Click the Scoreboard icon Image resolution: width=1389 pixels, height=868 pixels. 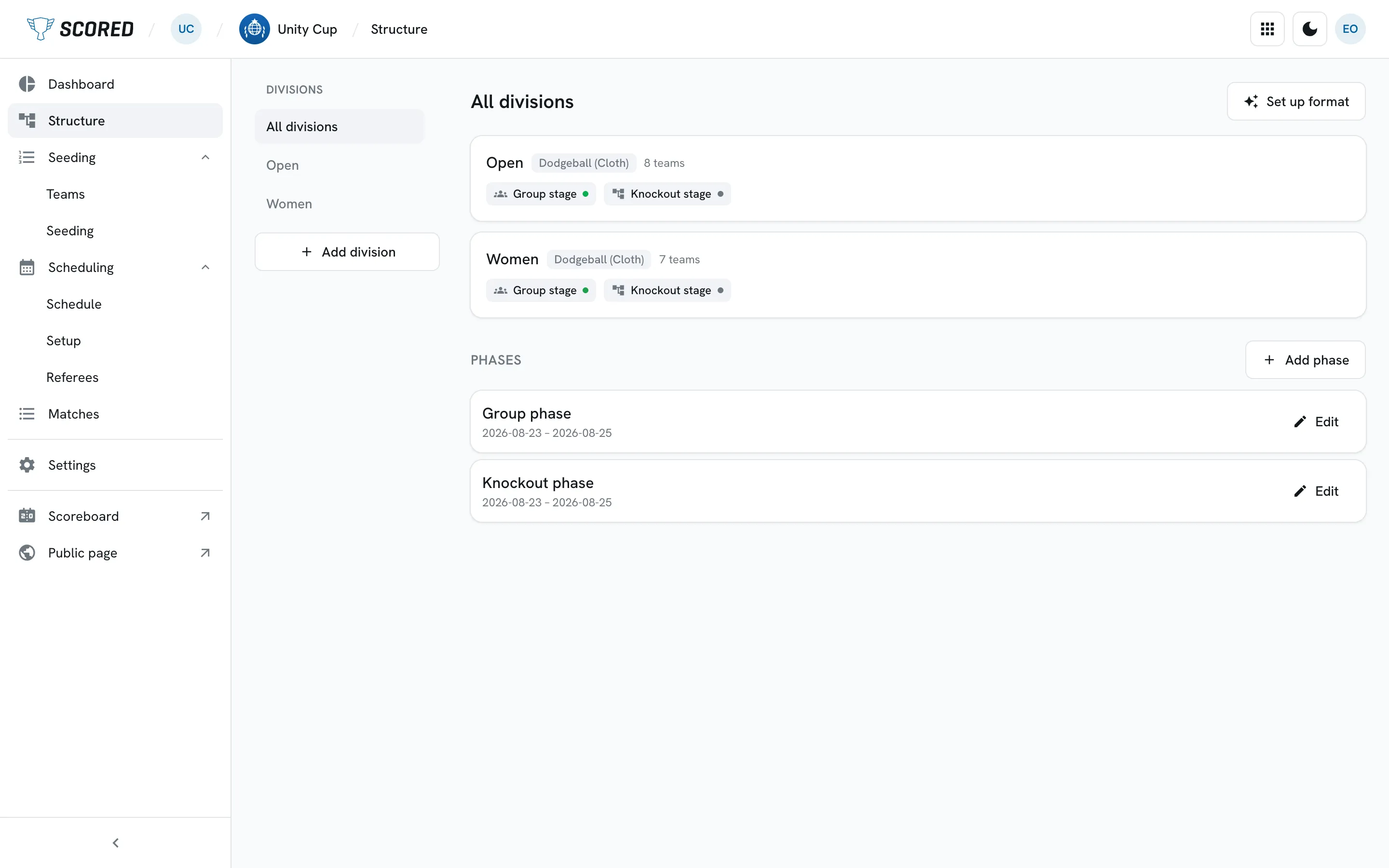pos(27,516)
